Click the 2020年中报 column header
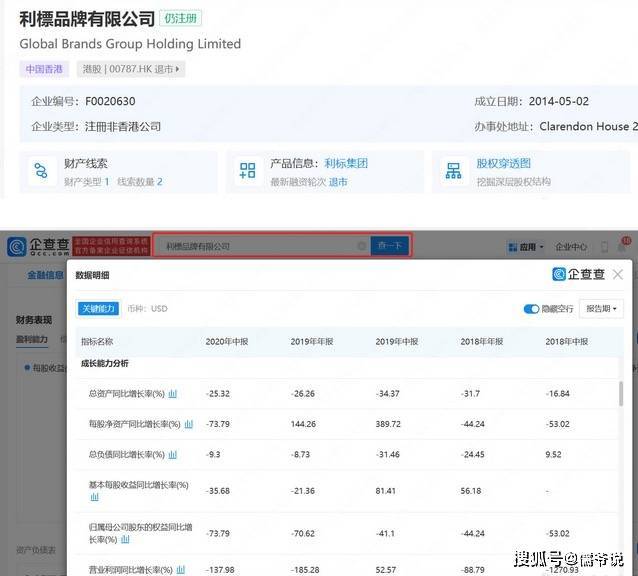Image resolution: width=638 pixels, height=576 pixels. click(227, 342)
